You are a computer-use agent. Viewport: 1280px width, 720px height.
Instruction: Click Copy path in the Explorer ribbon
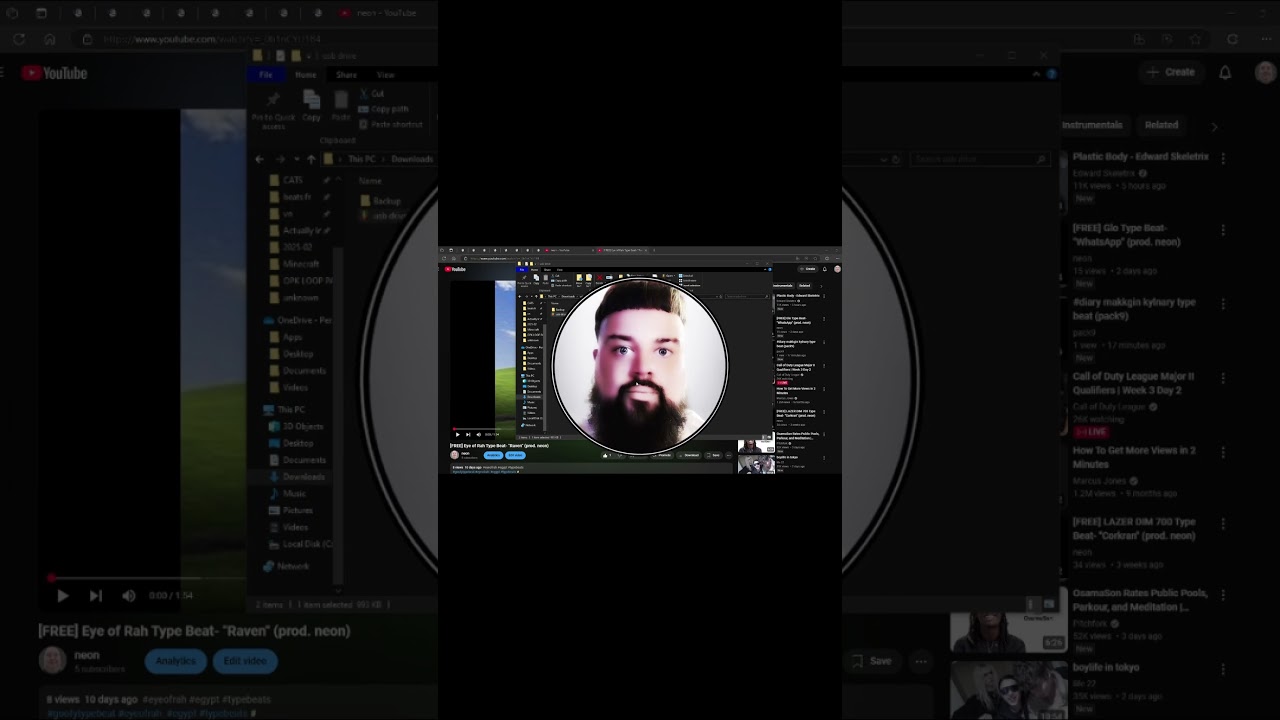[383, 109]
